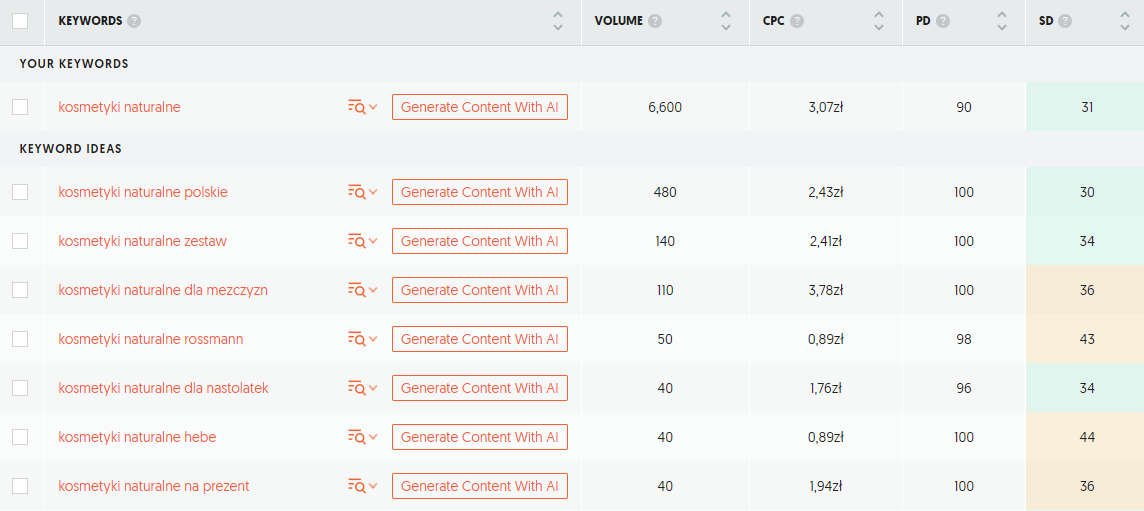This screenshot has width=1144, height=511.
Task: Select the 2,43zł CPC cell
Action: (826, 193)
